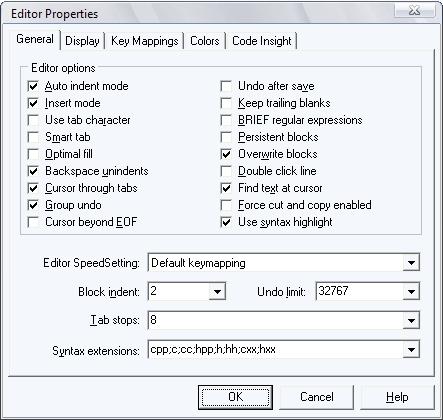
Task: Enable Use tab character option
Action: coord(33,120)
